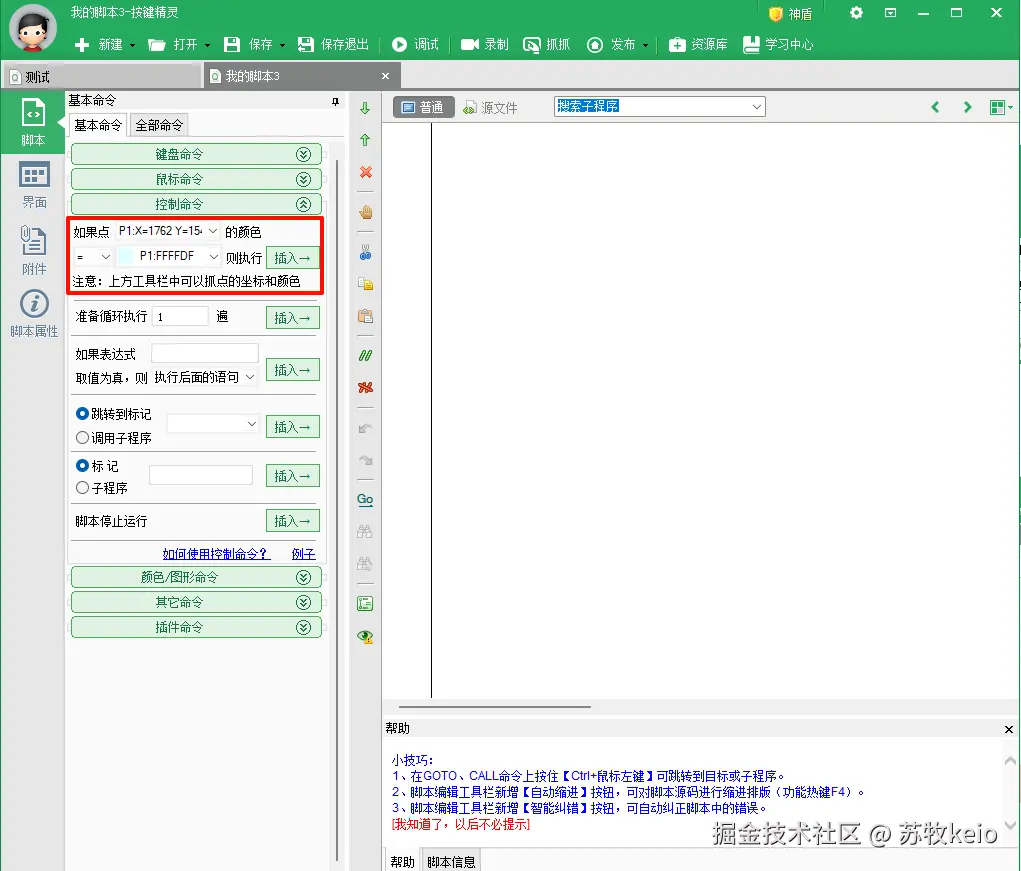Click the green move-down arrow icon
Screen dimensions: 1021x871
[365, 108]
